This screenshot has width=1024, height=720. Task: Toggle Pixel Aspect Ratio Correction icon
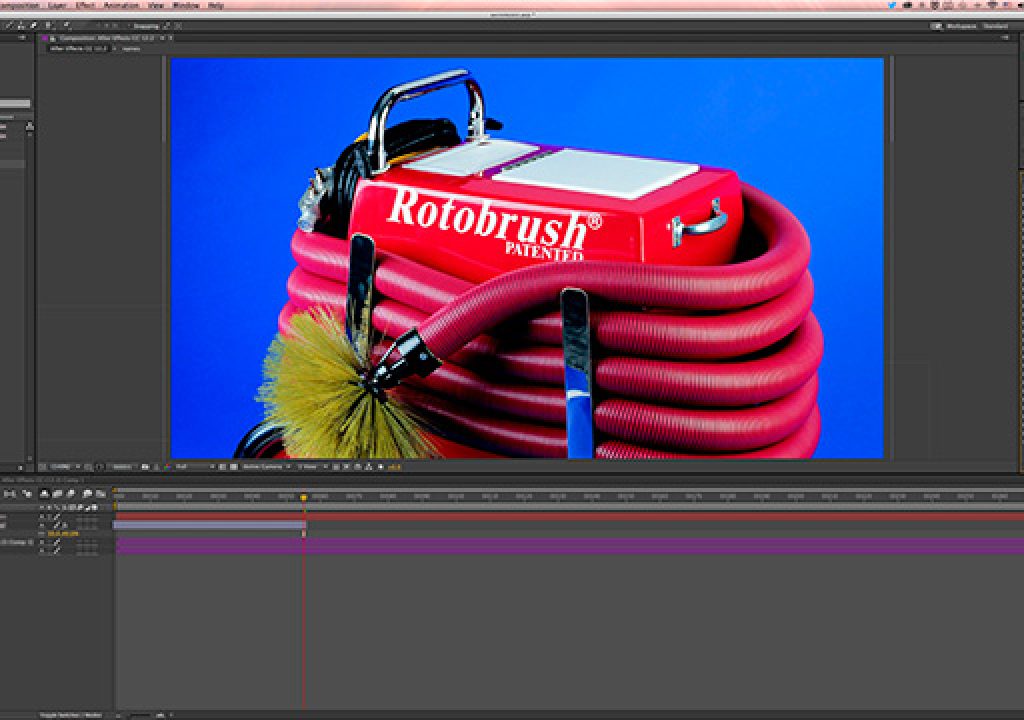(336, 466)
